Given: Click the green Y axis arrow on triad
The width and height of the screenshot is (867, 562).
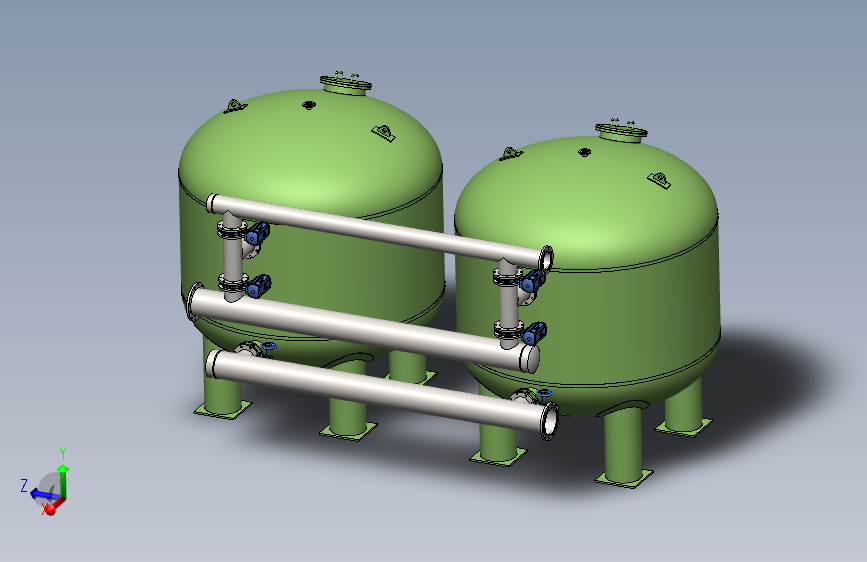Looking at the screenshot, I should click(63, 480).
